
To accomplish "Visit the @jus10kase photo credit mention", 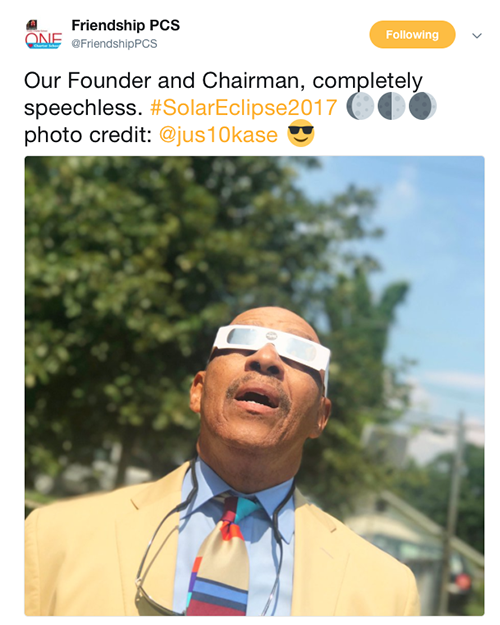I will pos(219,135).
